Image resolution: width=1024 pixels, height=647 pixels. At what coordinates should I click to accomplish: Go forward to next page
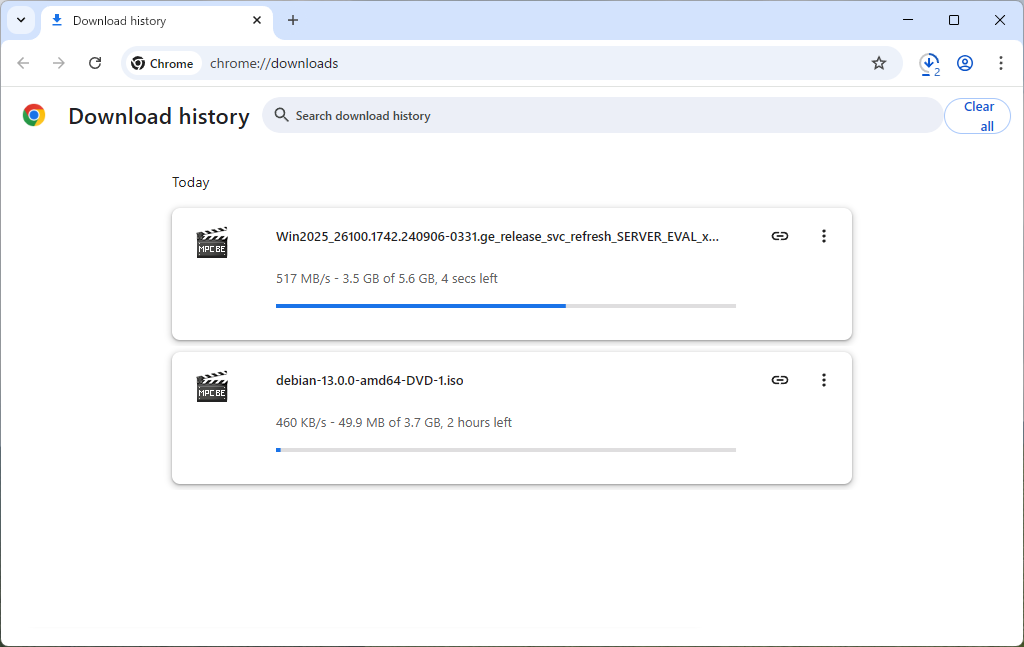(x=59, y=63)
